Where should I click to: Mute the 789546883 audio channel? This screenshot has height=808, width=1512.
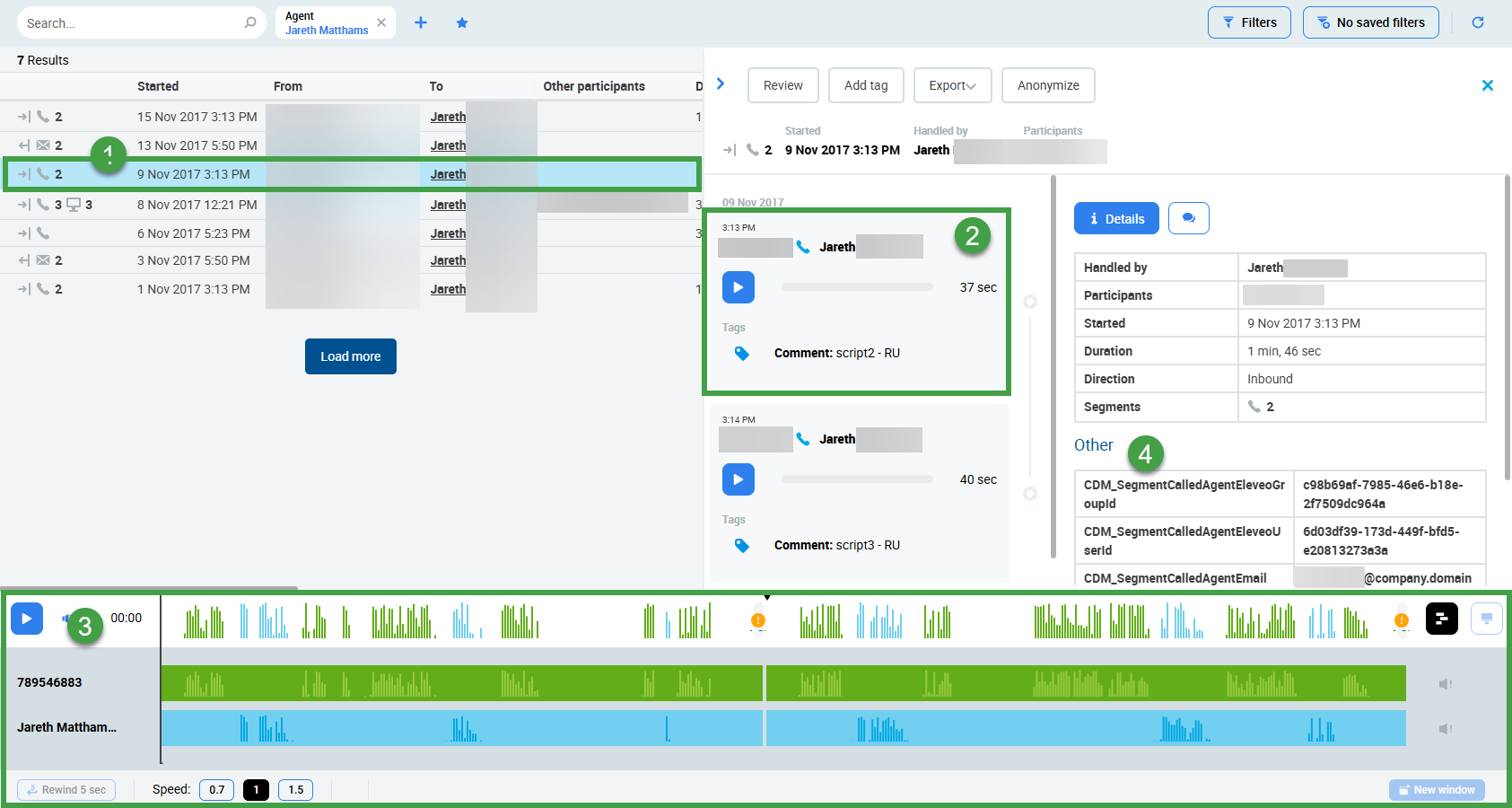(1445, 684)
